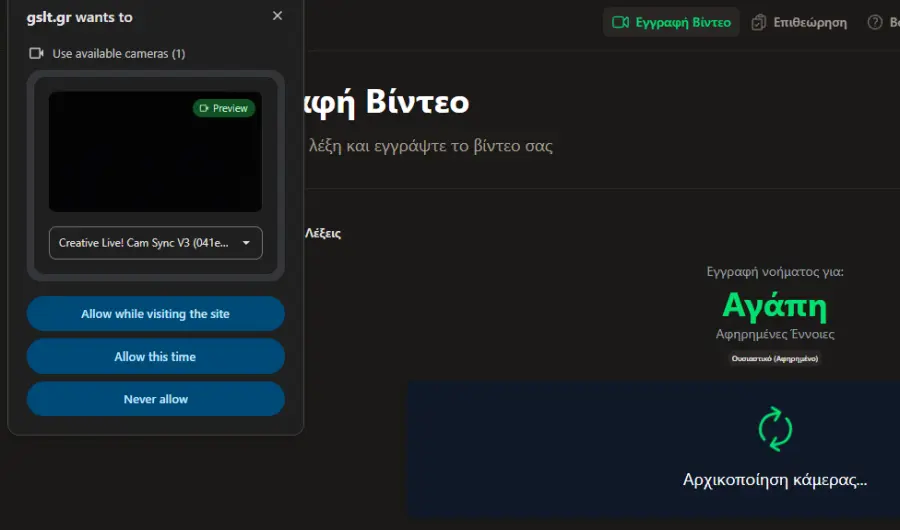Close the gslt.gr permission prompt
Image resolution: width=900 pixels, height=530 pixels.
pos(277,16)
